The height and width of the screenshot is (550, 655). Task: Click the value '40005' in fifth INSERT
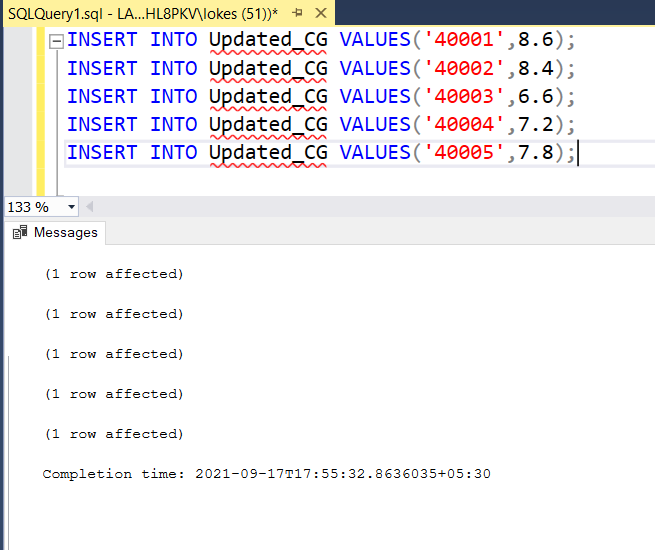(464, 152)
